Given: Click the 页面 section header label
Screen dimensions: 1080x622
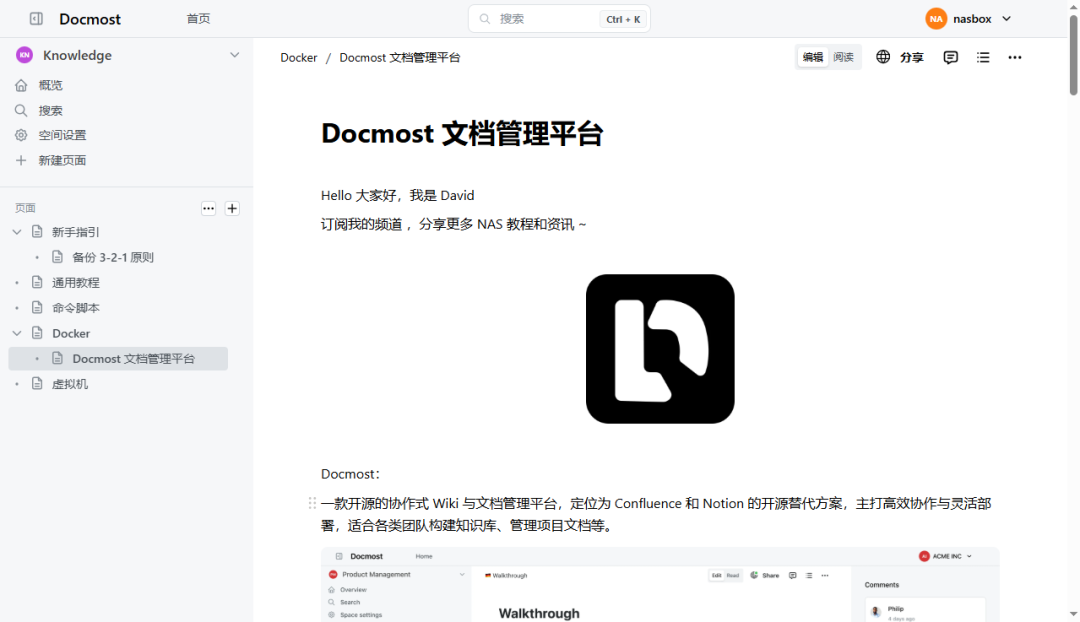Looking at the screenshot, I should [25, 208].
